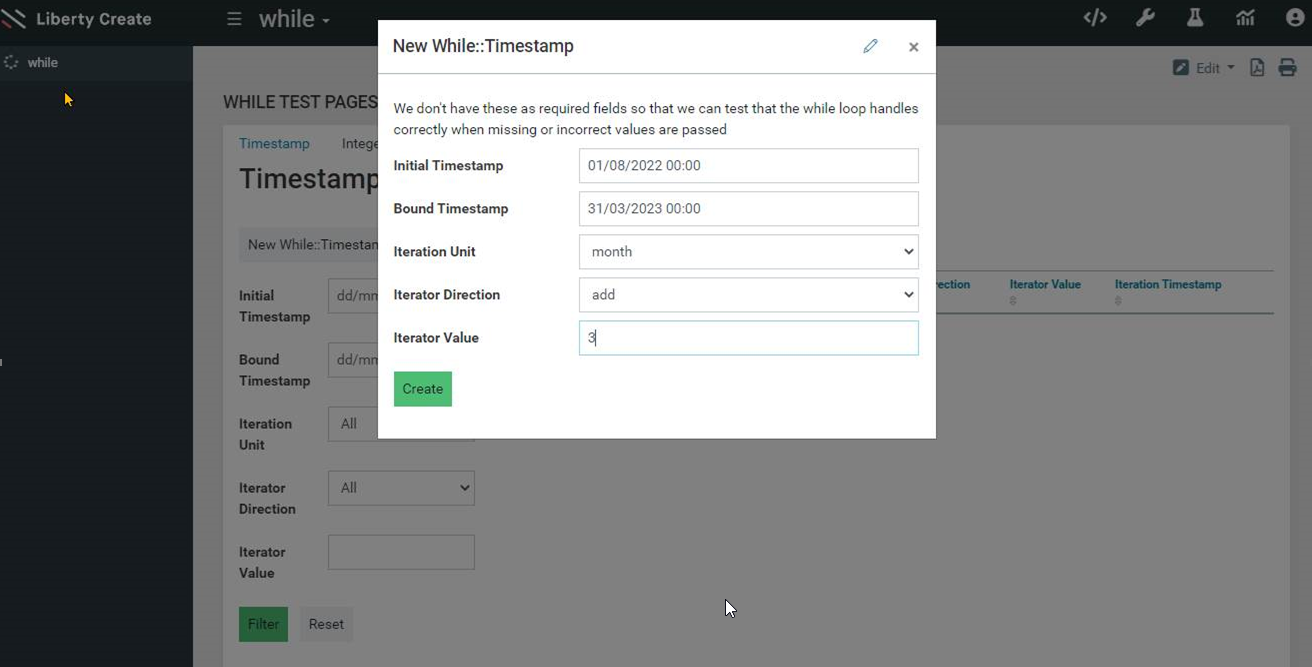Open the Iterator Direction add dropdown
This screenshot has width=1312, height=667.
click(748, 295)
